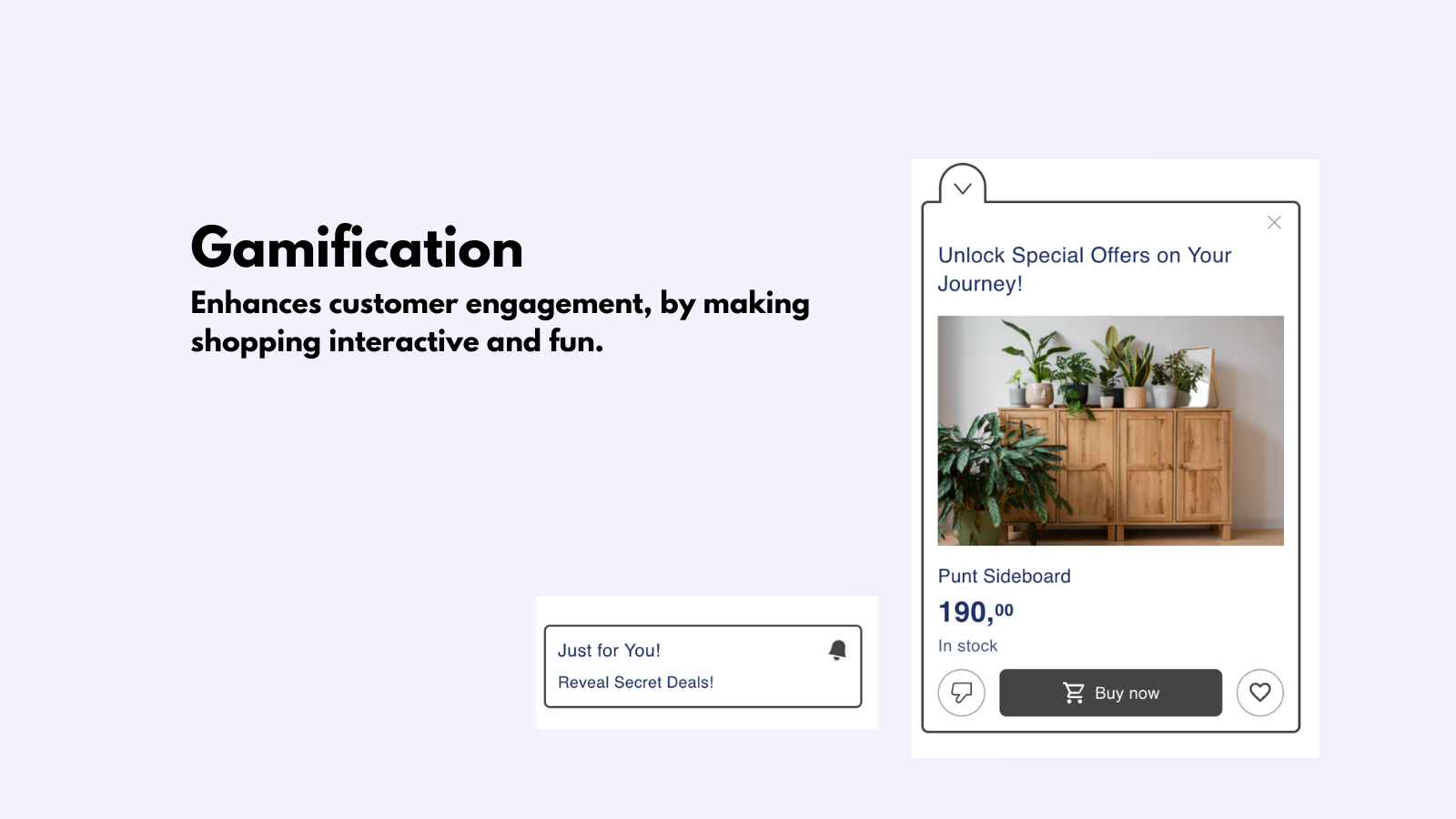Tap the circled dislike feedback icon
This screenshot has height=819, width=1456.
(x=962, y=693)
